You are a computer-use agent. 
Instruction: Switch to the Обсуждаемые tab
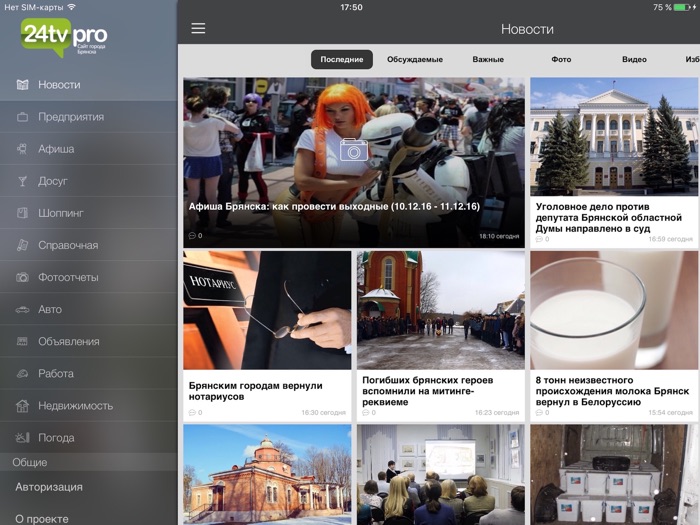coord(415,59)
